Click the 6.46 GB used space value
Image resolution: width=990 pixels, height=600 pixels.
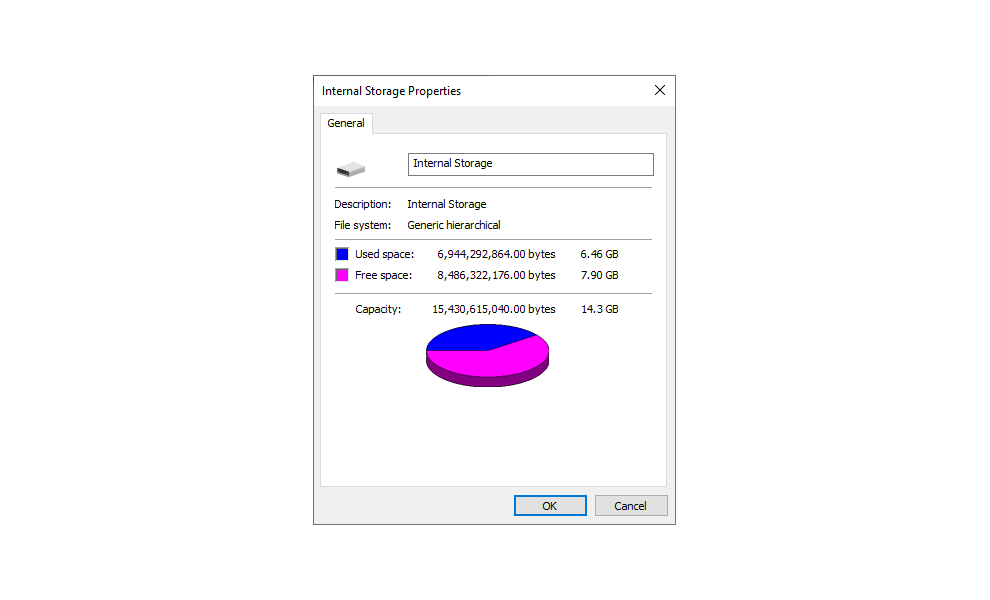pos(599,254)
